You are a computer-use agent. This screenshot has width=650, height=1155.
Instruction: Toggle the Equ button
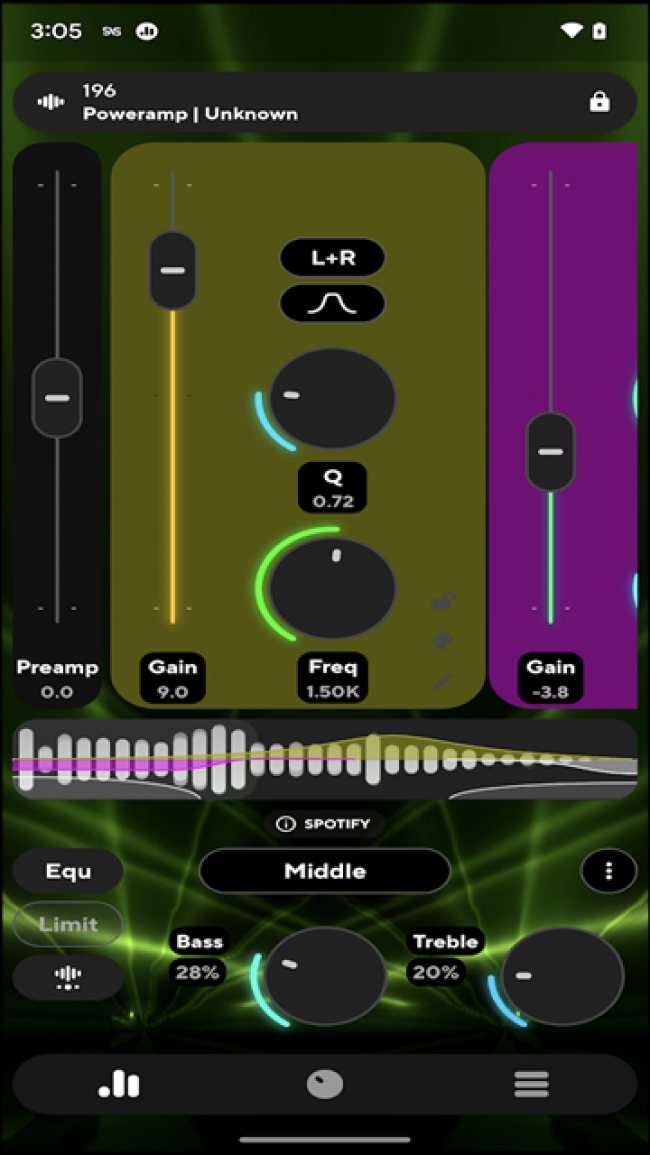click(x=68, y=871)
